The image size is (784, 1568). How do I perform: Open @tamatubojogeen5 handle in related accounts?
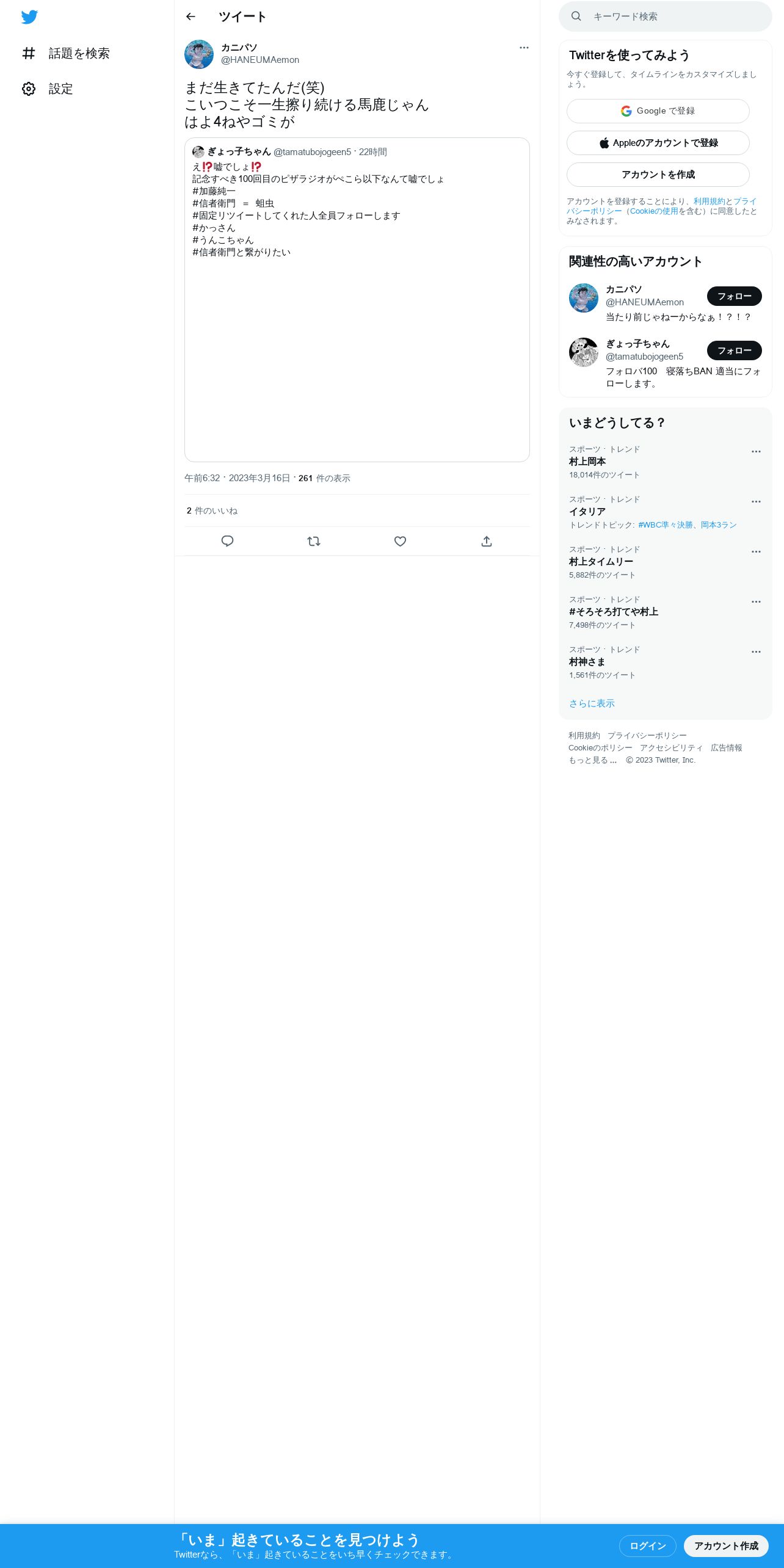[x=645, y=357]
